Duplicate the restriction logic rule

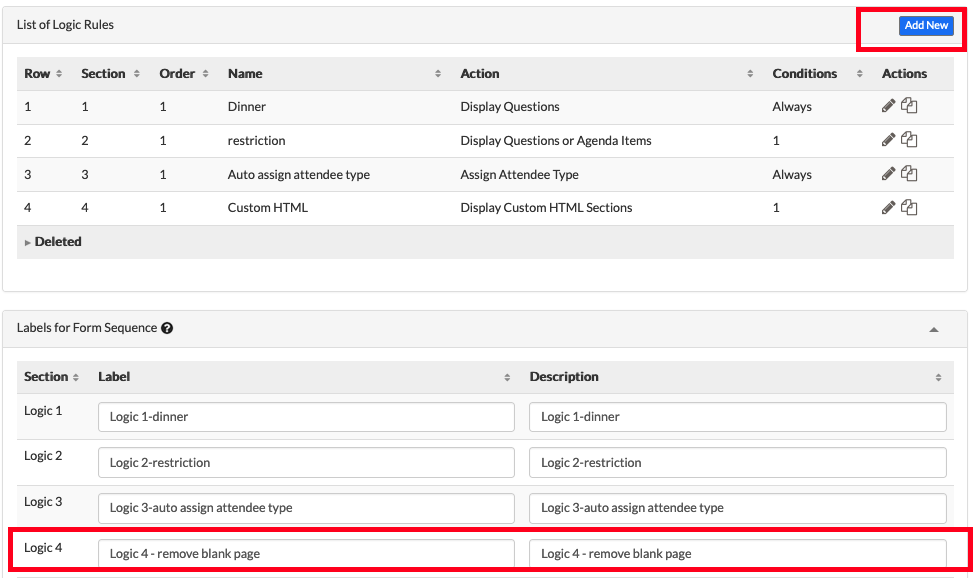point(909,140)
